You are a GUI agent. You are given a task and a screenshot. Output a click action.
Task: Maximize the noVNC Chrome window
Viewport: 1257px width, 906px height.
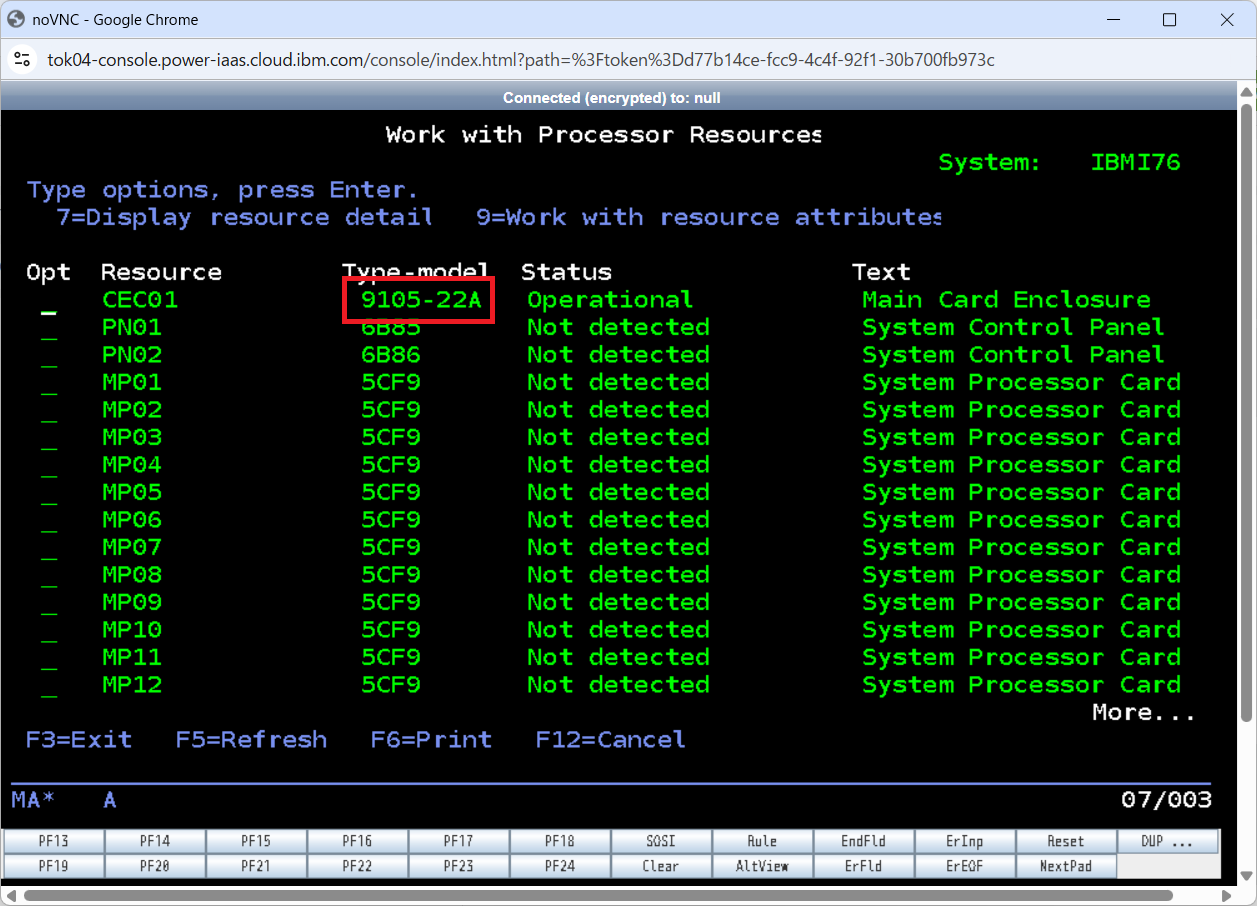pos(1169,20)
